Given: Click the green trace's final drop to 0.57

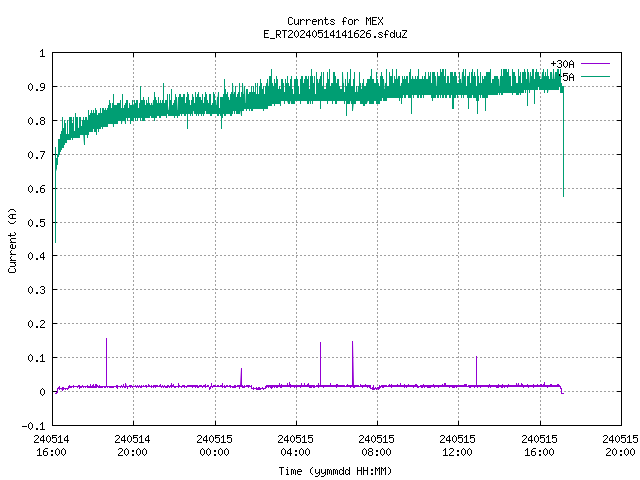Looking at the screenshot, I should pyautogui.click(x=563, y=143).
